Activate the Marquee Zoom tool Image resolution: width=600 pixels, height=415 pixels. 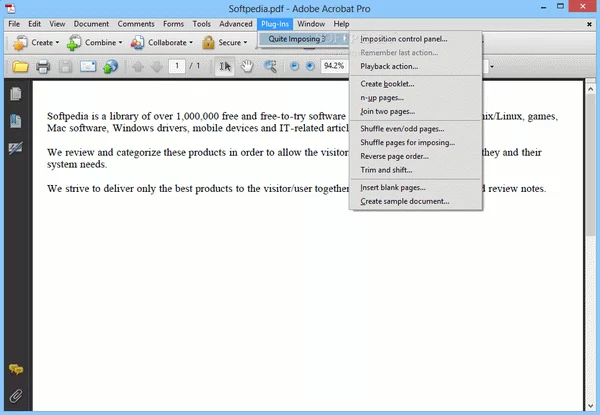click(271, 67)
